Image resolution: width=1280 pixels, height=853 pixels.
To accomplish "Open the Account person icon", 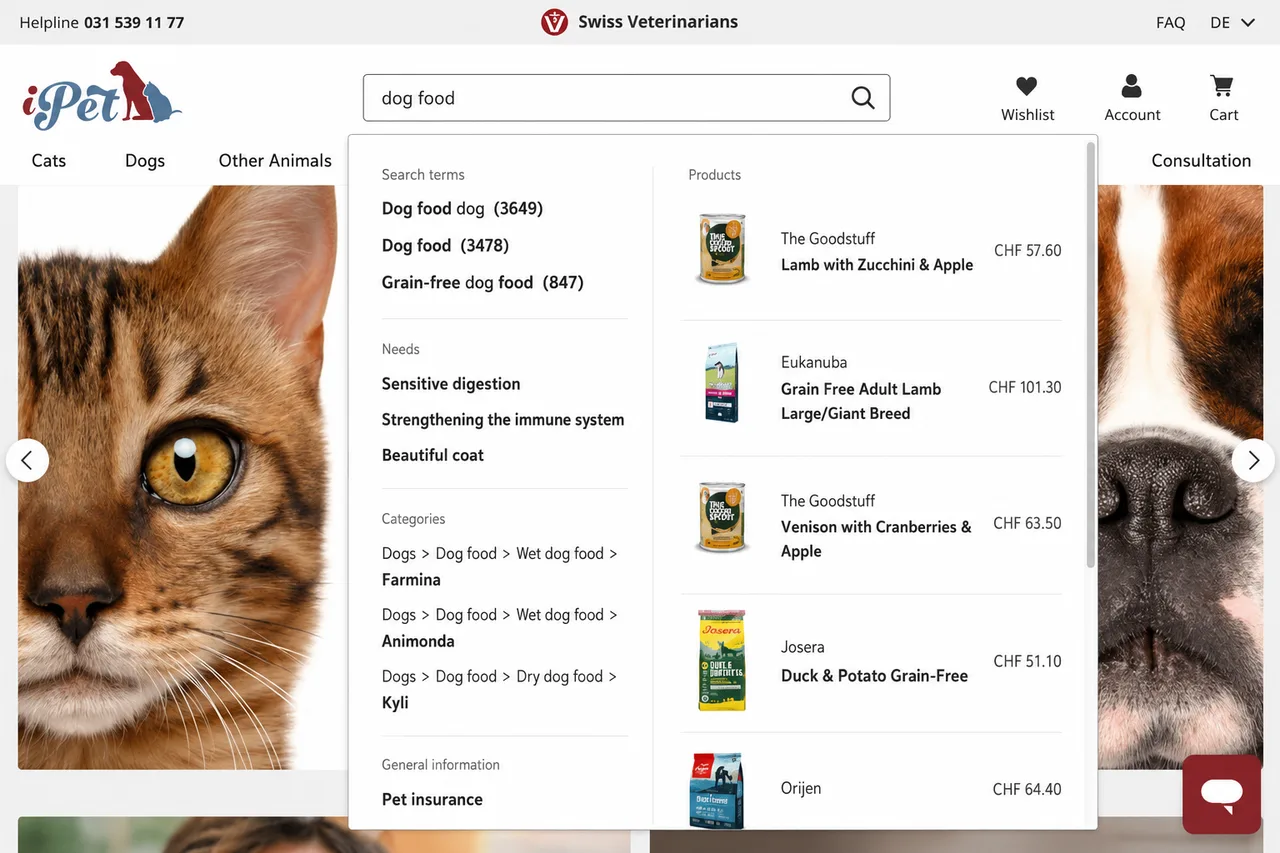I will 1131,86.
